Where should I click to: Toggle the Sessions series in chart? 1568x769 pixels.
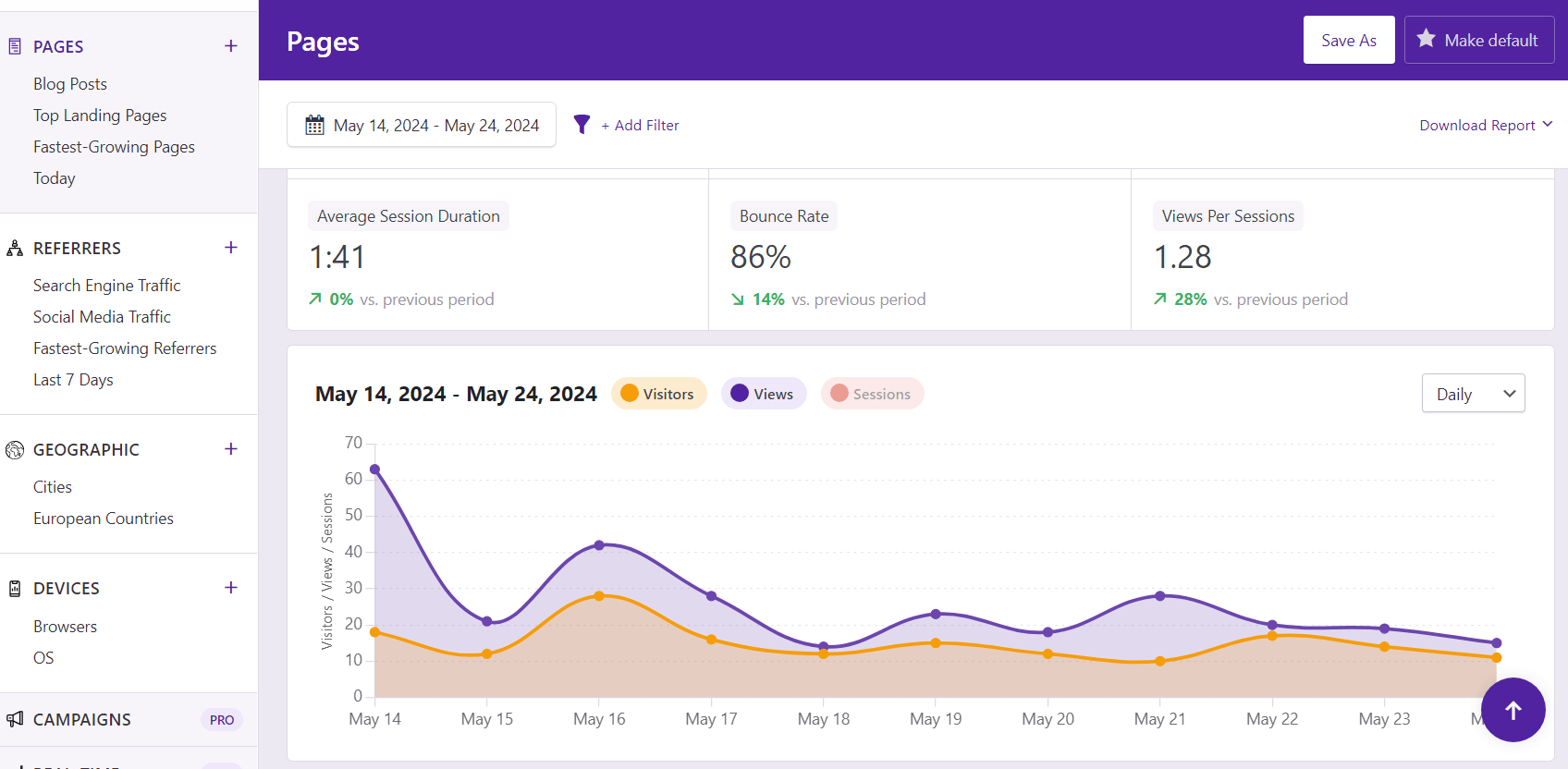click(872, 394)
